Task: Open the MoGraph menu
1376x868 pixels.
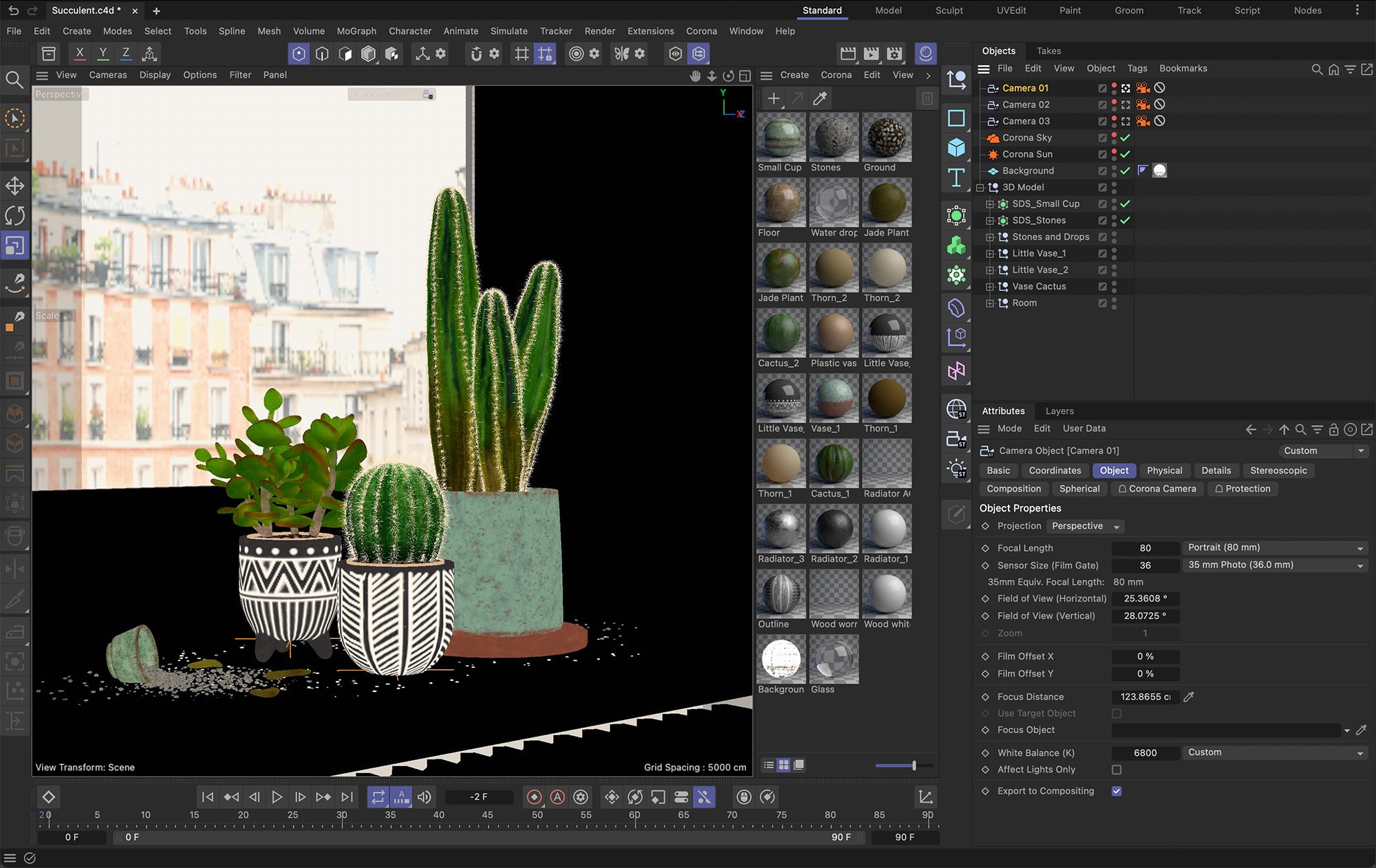Action: [x=356, y=31]
